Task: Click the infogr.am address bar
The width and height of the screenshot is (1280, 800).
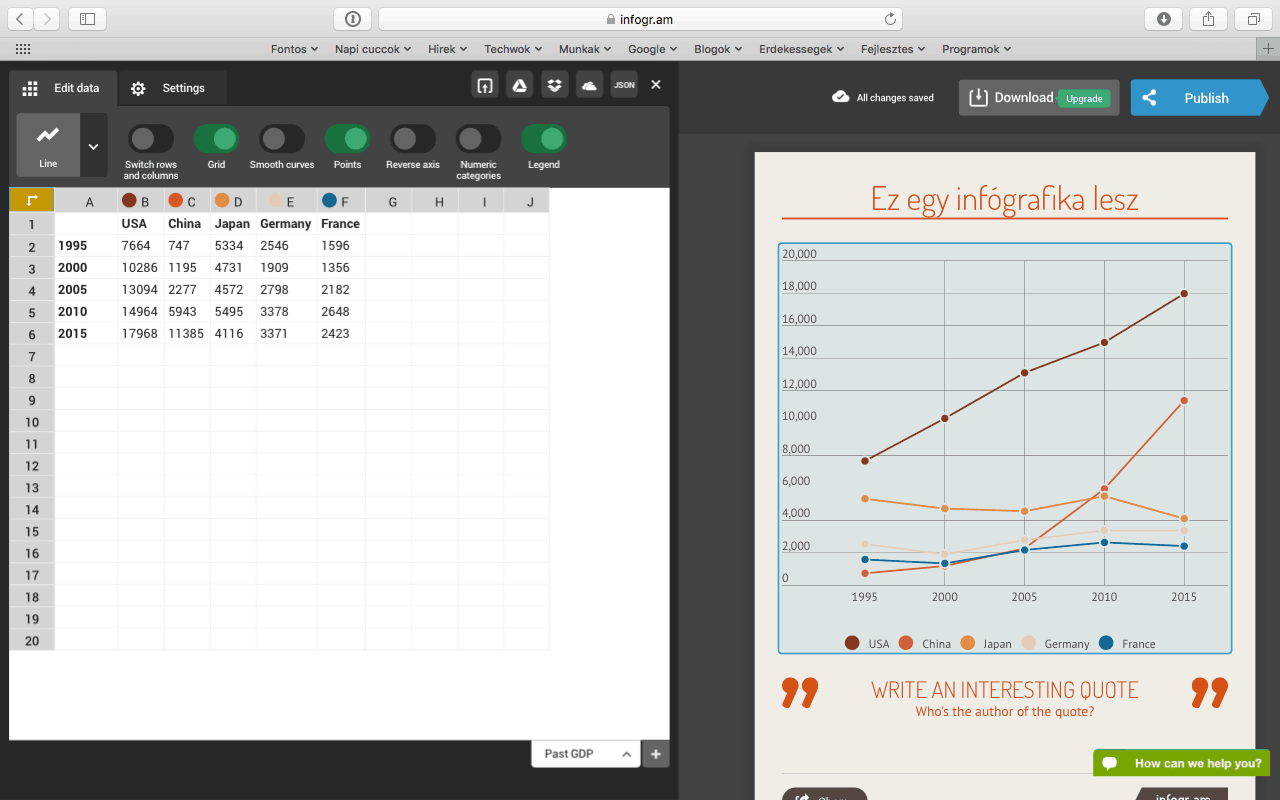Action: (640, 19)
